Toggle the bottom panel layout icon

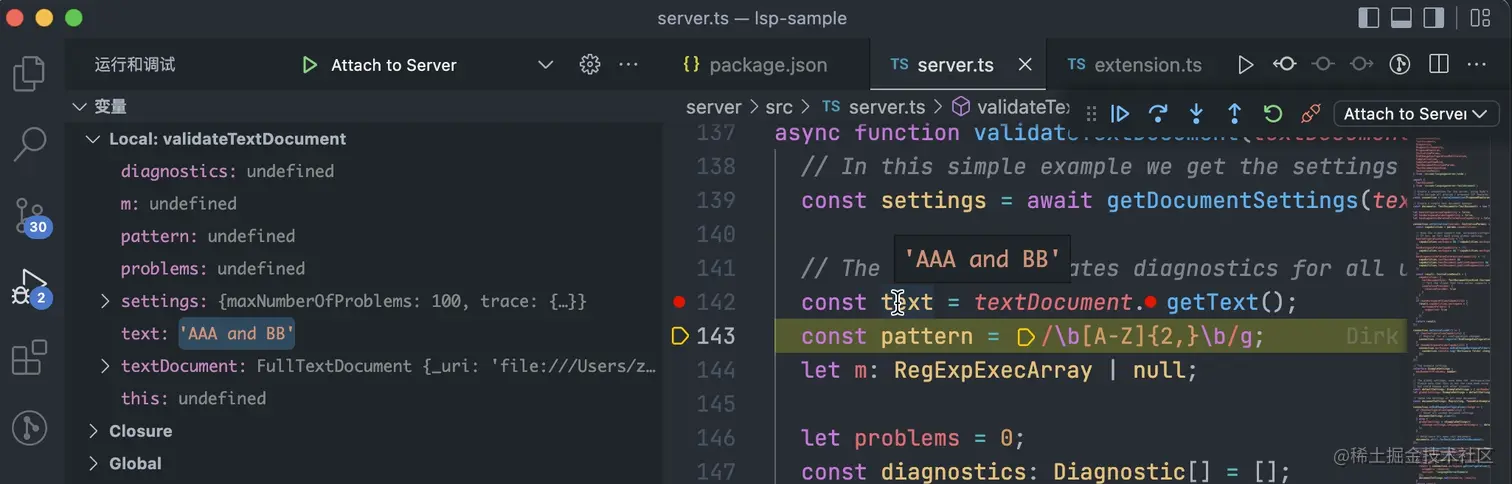tap(1401, 18)
